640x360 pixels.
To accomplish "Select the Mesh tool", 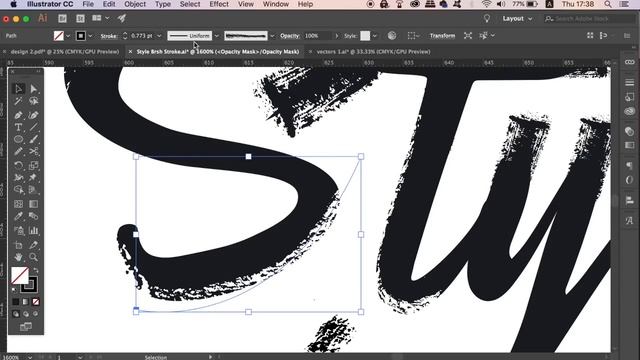I will tap(18, 204).
